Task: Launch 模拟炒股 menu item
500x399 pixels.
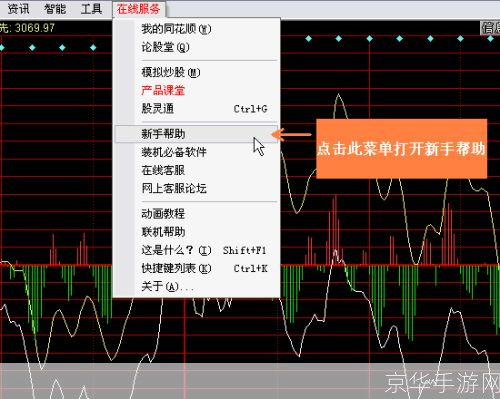Action: (x=197, y=72)
